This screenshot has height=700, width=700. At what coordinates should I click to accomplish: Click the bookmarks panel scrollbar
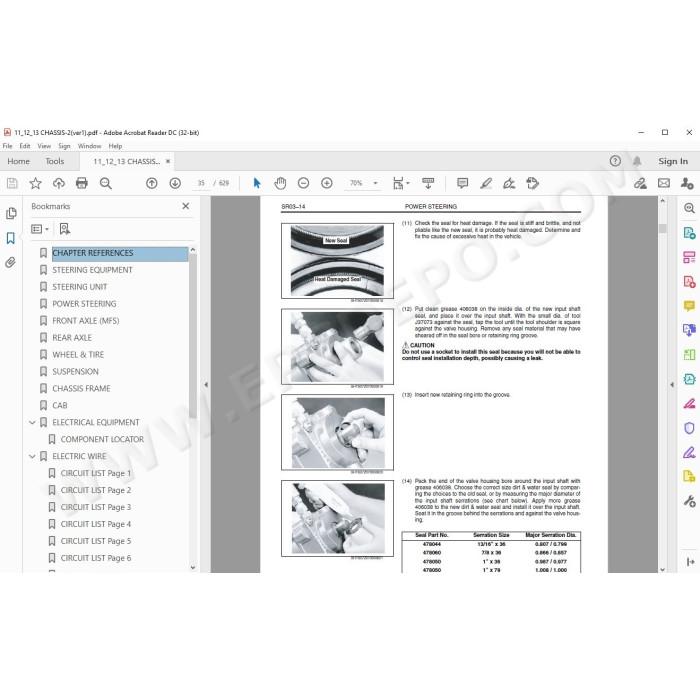coord(193,337)
